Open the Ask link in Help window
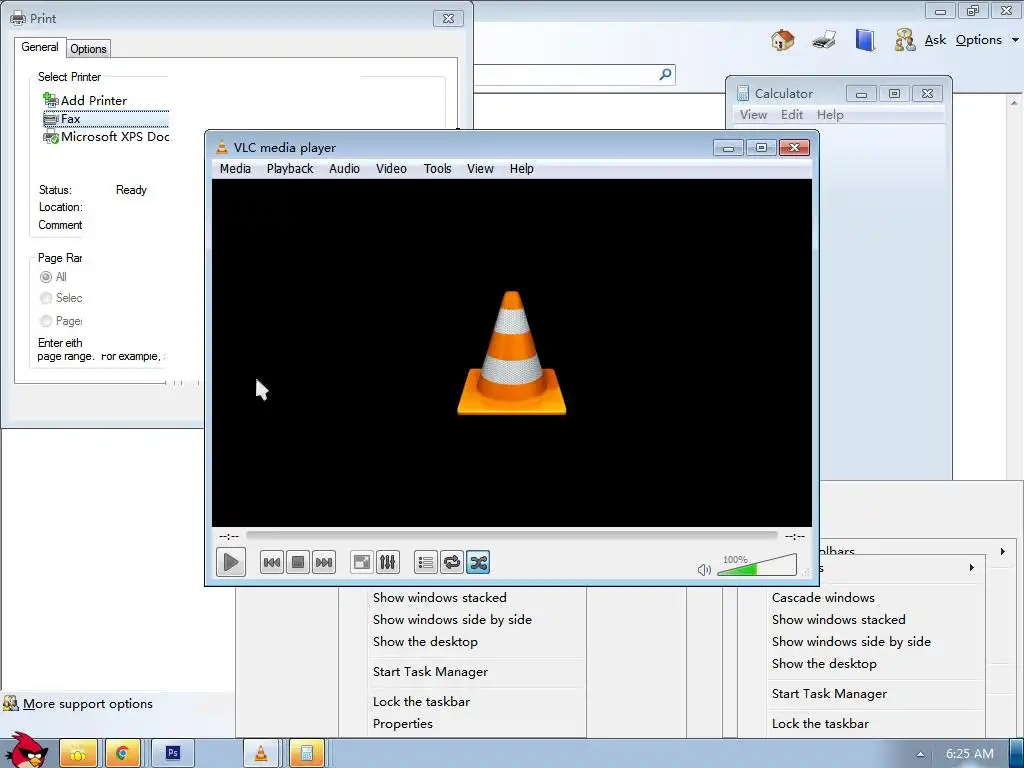 coord(935,40)
